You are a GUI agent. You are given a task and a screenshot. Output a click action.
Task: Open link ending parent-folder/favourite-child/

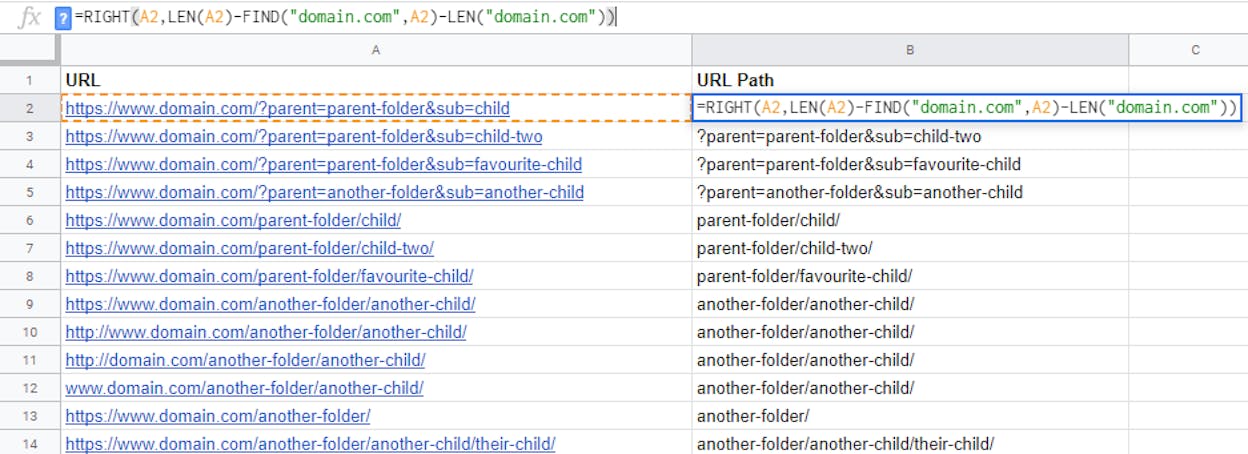(270, 276)
